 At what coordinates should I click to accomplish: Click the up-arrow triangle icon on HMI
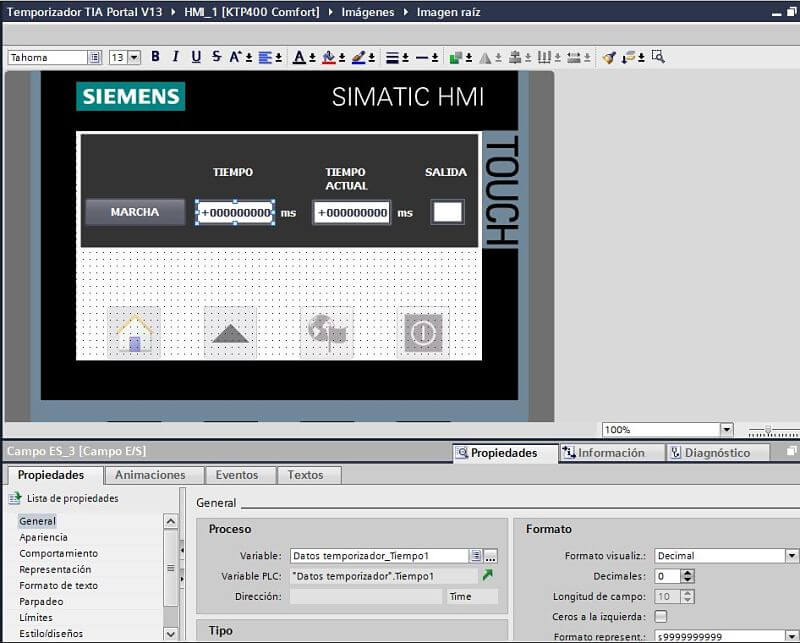(230, 333)
